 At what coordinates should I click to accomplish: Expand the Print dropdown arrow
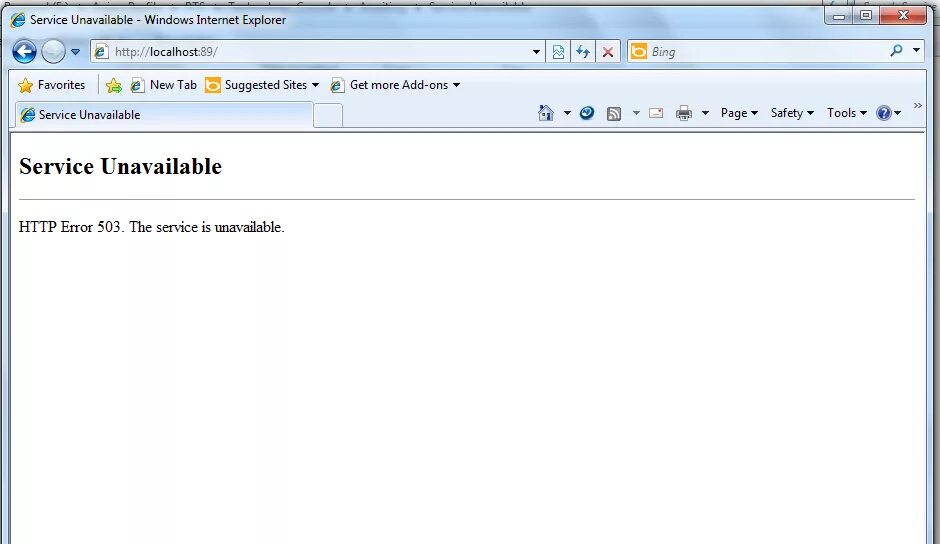pyautogui.click(x=706, y=113)
